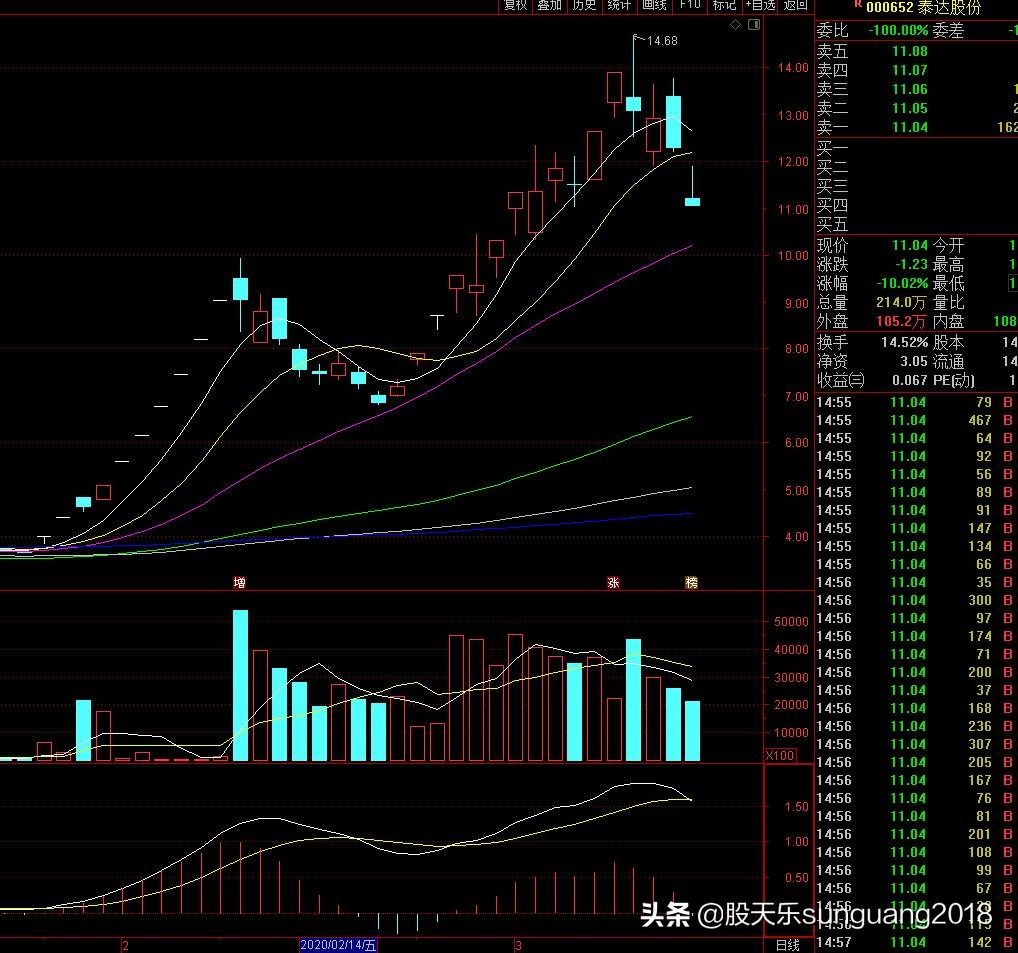Click the 增 event marker on the chart

[x=240, y=582]
